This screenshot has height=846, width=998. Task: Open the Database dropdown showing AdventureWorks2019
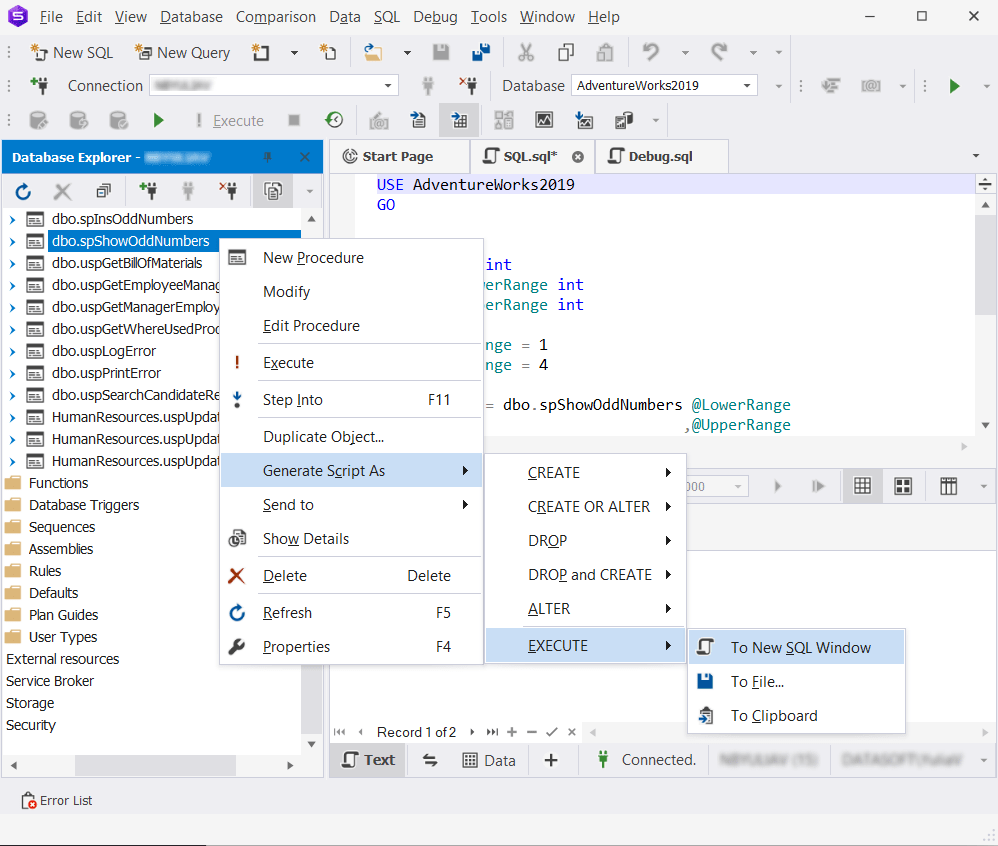click(x=747, y=86)
